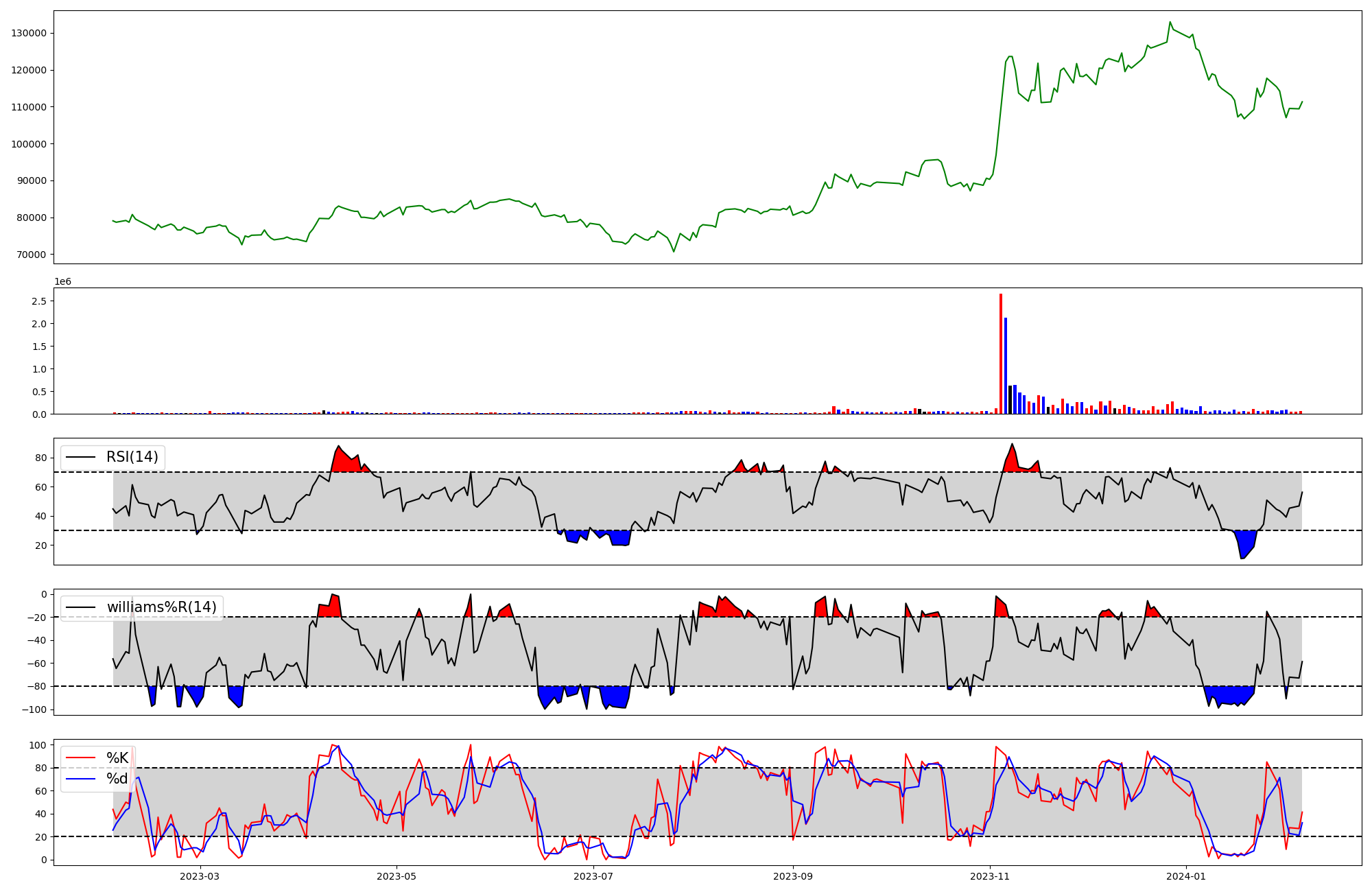Click the 2023-09 date tick label
Screen dimensions: 1372x892
point(793,876)
